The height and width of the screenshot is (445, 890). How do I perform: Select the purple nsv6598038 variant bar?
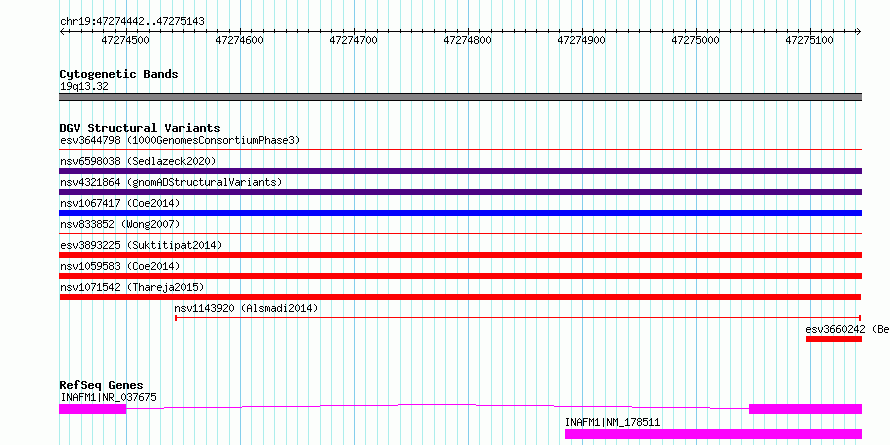tap(460, 171)
